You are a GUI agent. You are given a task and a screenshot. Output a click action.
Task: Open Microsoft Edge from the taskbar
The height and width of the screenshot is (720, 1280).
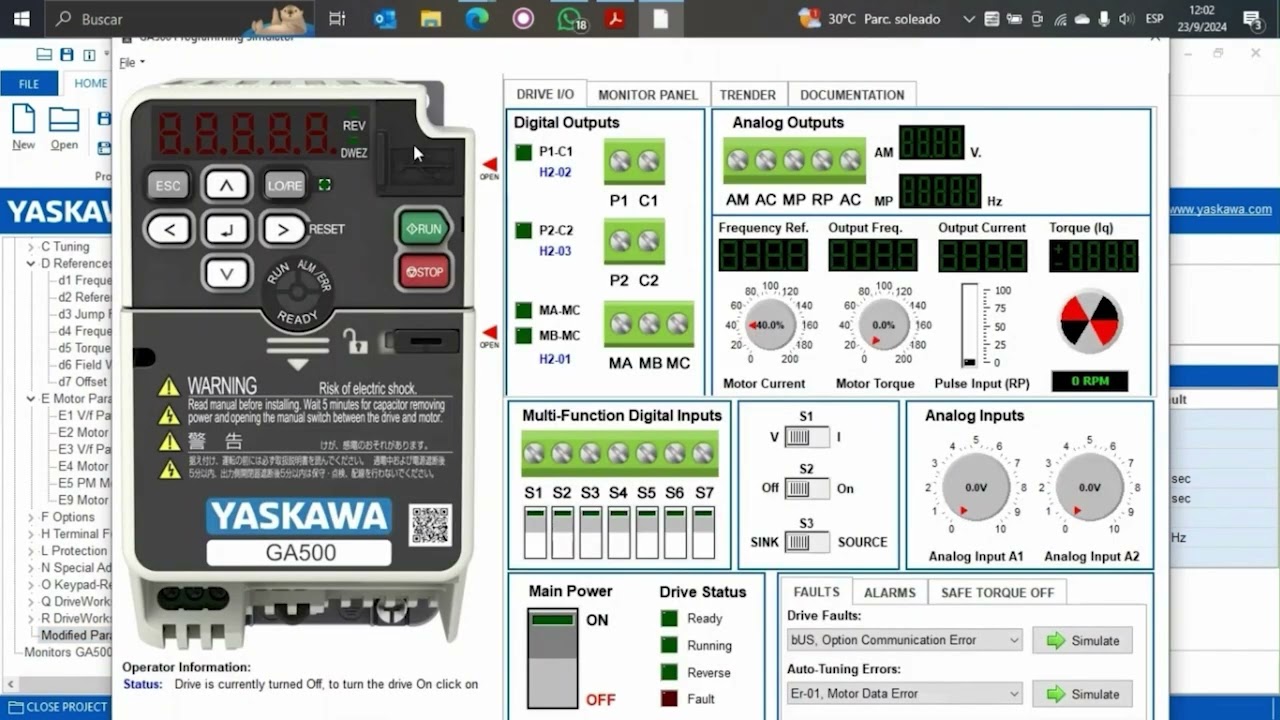477,19
